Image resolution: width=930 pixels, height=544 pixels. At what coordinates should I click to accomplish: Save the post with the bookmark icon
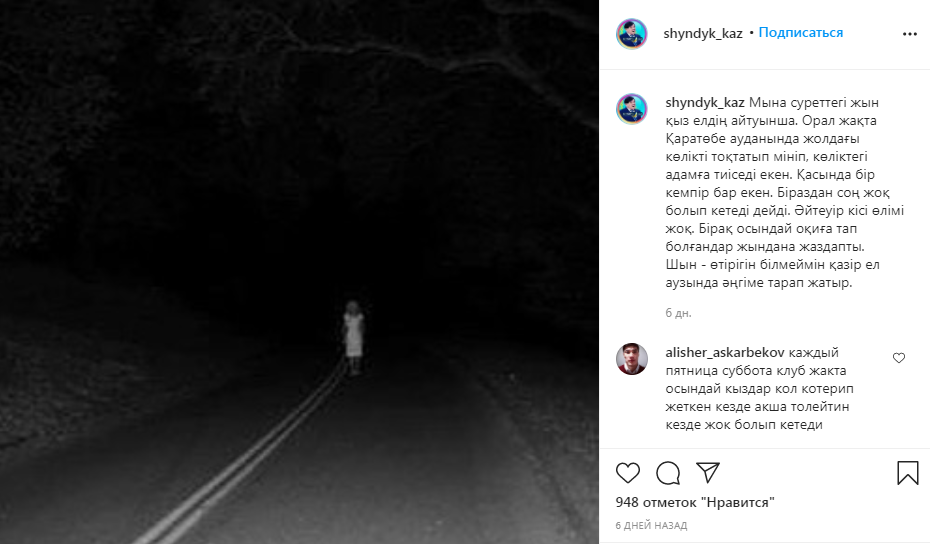[907, 473]
